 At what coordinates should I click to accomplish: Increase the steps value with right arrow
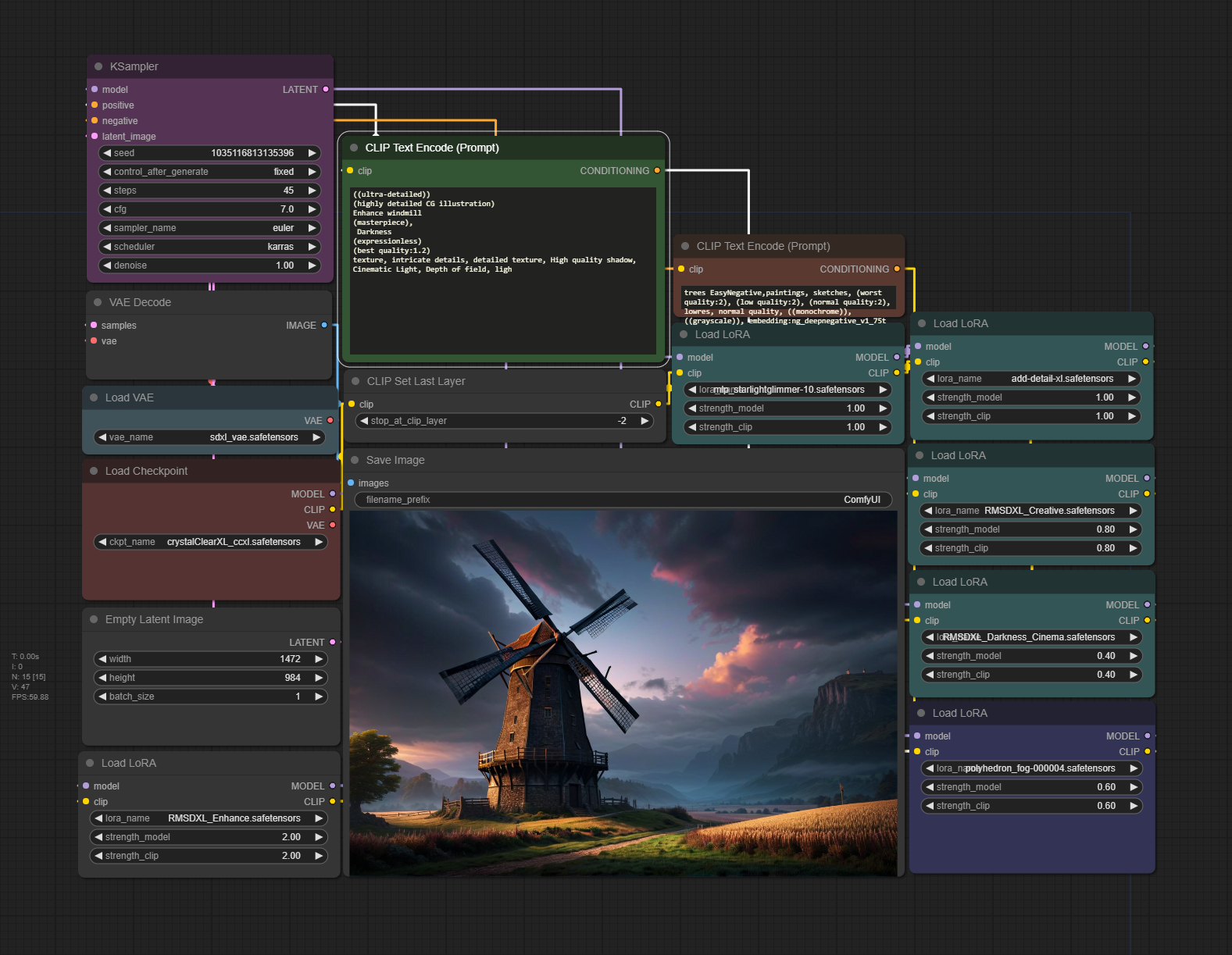click(x=312, y=191)
